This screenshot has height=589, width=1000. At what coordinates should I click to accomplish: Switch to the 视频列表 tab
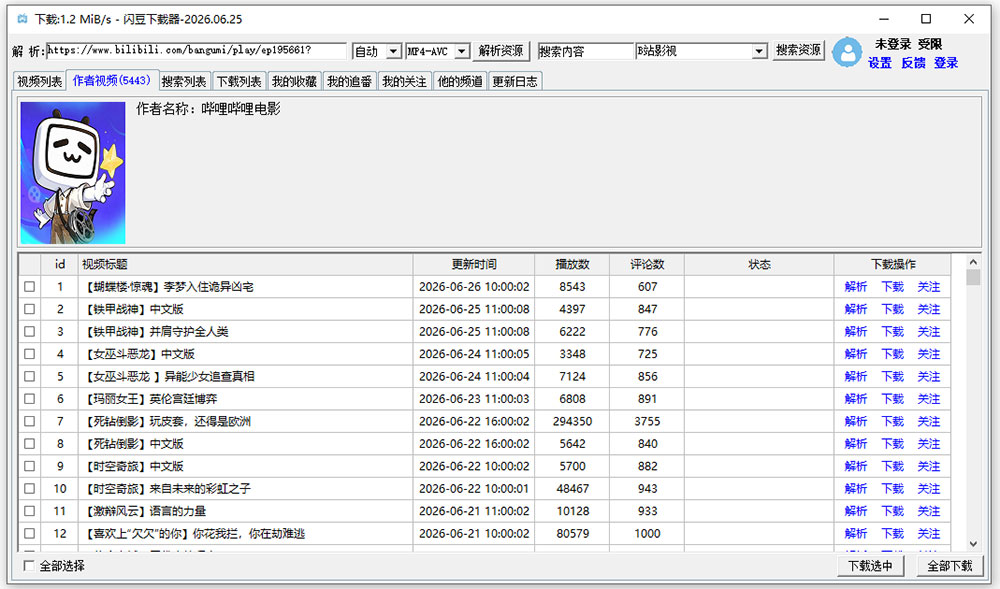pyautogui.click(x=40, y=82)
